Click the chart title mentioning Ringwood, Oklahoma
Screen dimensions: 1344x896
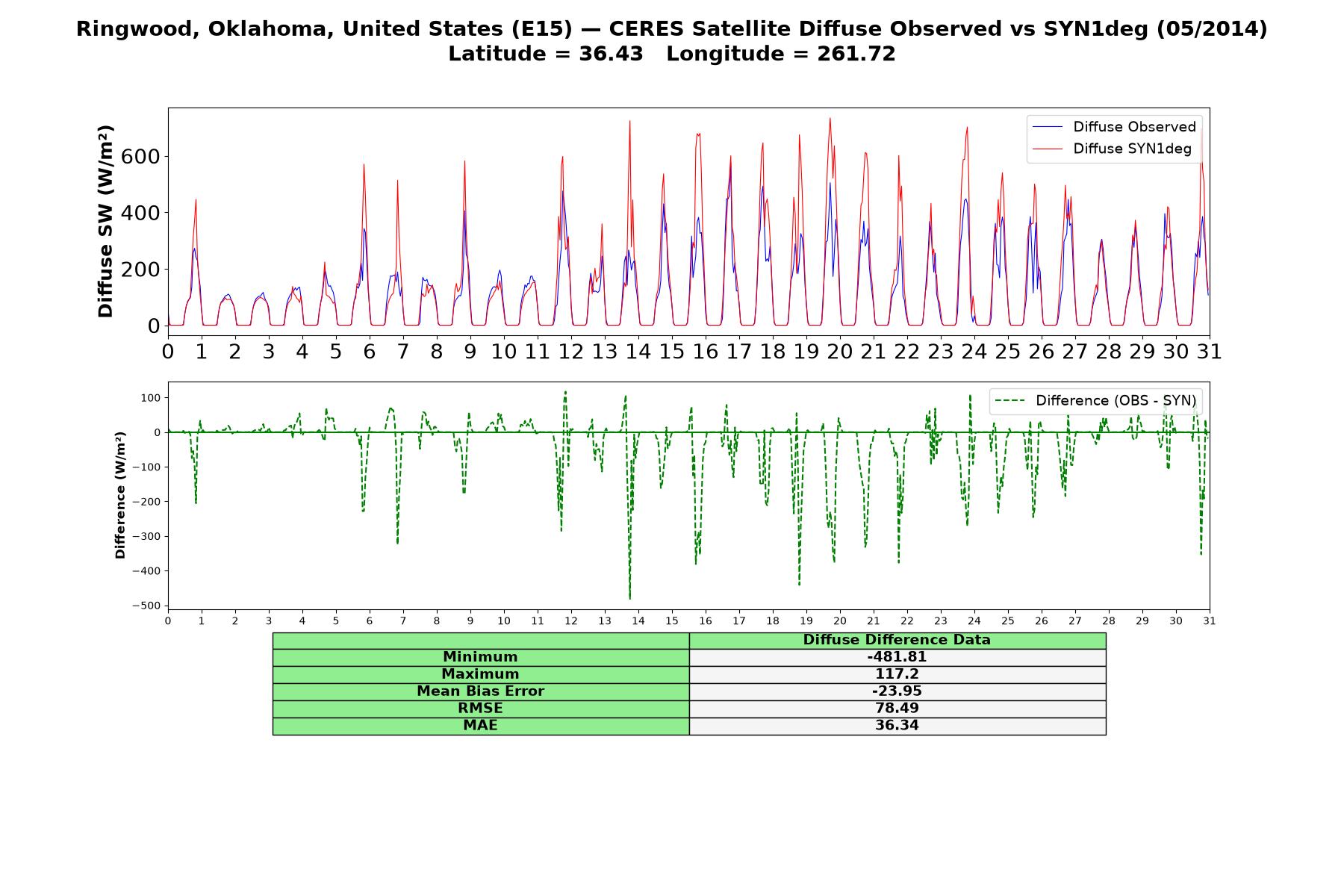pos(672,29)
